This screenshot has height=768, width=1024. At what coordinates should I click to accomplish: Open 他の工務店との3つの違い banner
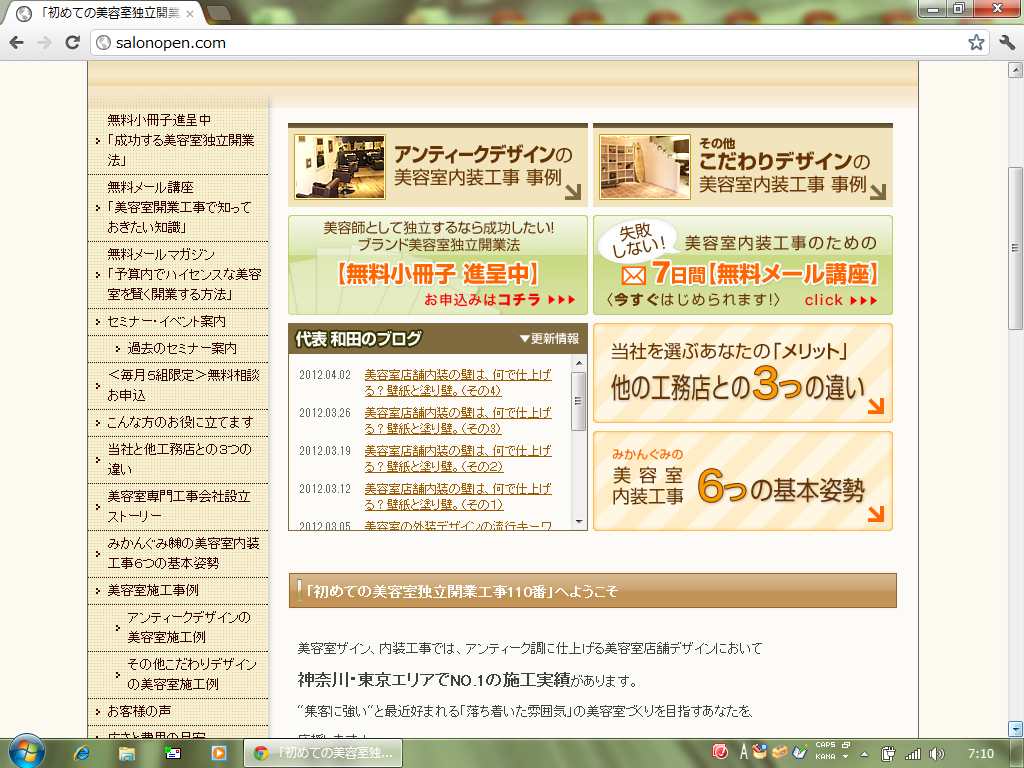(743, 373)
